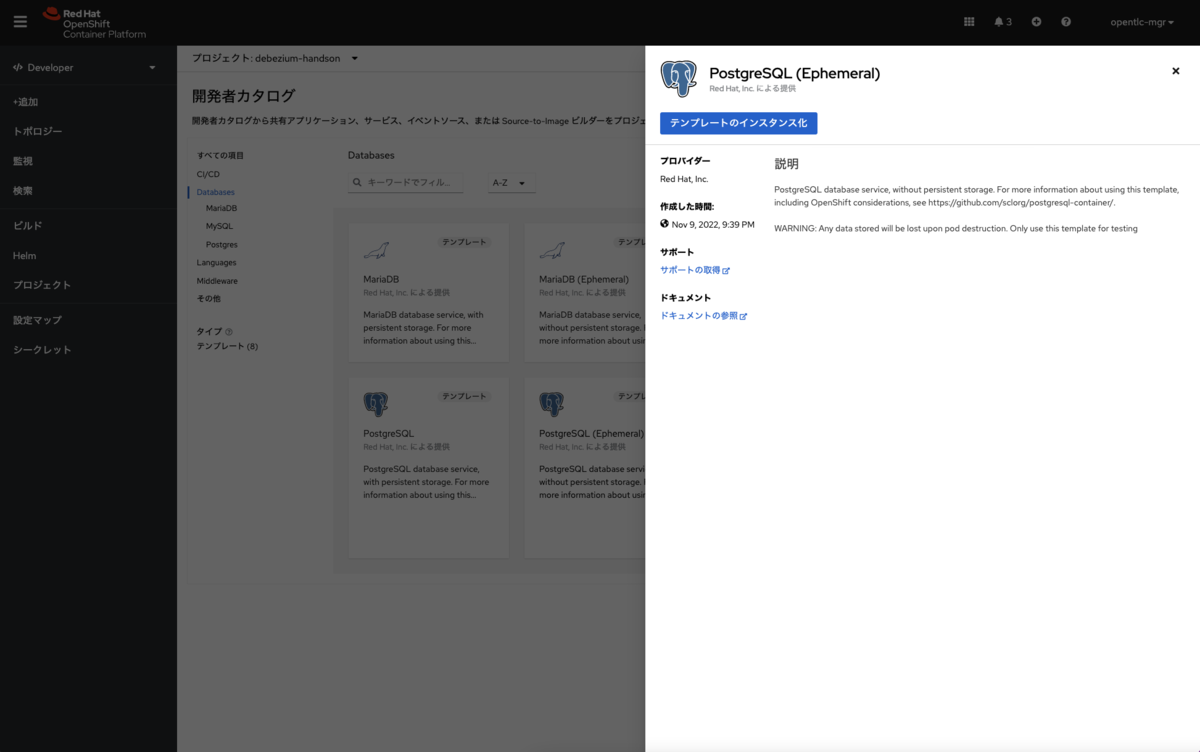Expand the Developer perspective switcher
Image resolution: width=1200 pixels, height=752 pixels.
85,68
